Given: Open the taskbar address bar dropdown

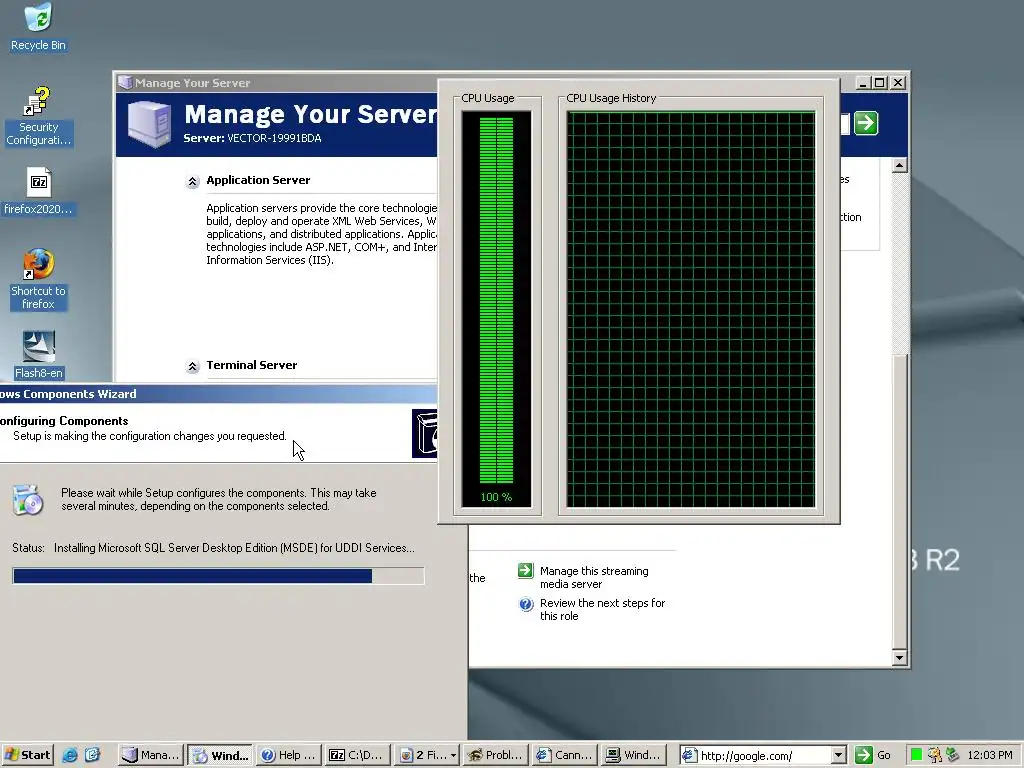Looking at the screenshot, I should pos(839,755).
